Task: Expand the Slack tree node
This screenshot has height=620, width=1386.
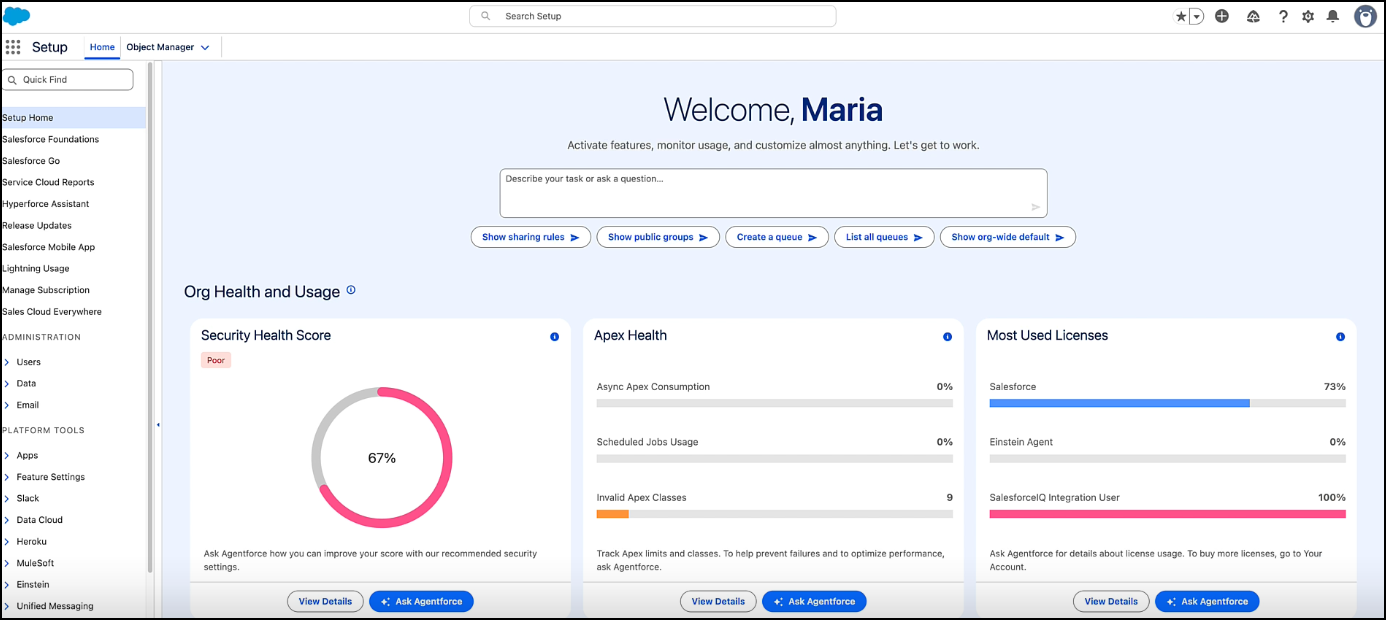Action: (x=7, y=498)
